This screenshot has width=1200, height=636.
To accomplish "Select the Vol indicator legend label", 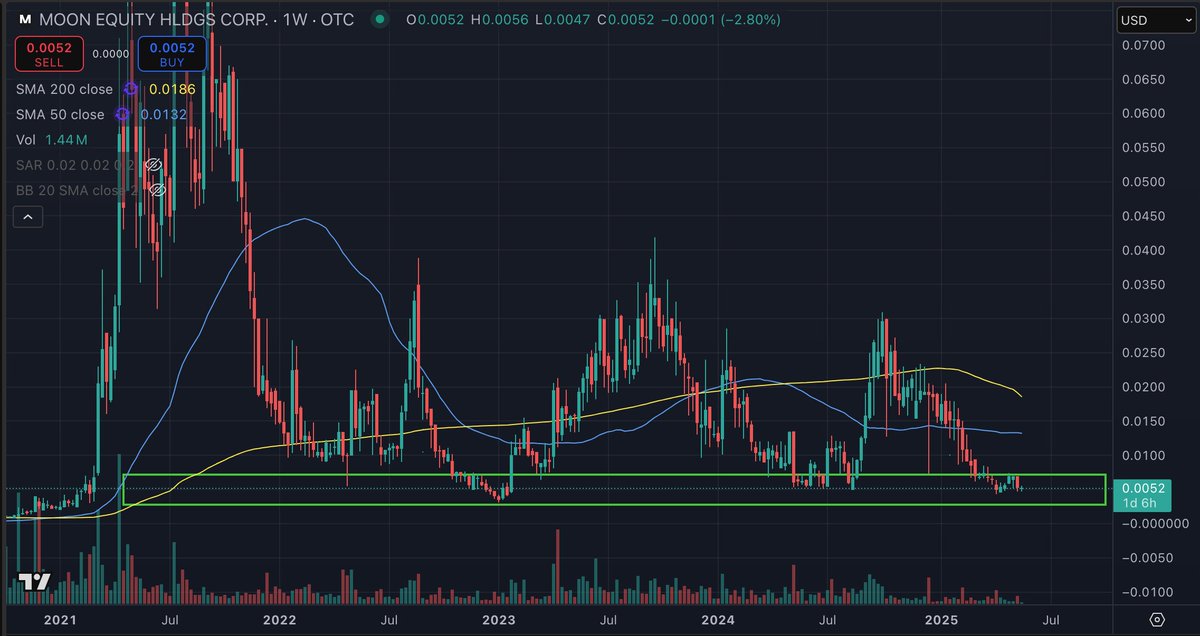I will point(27,139).
